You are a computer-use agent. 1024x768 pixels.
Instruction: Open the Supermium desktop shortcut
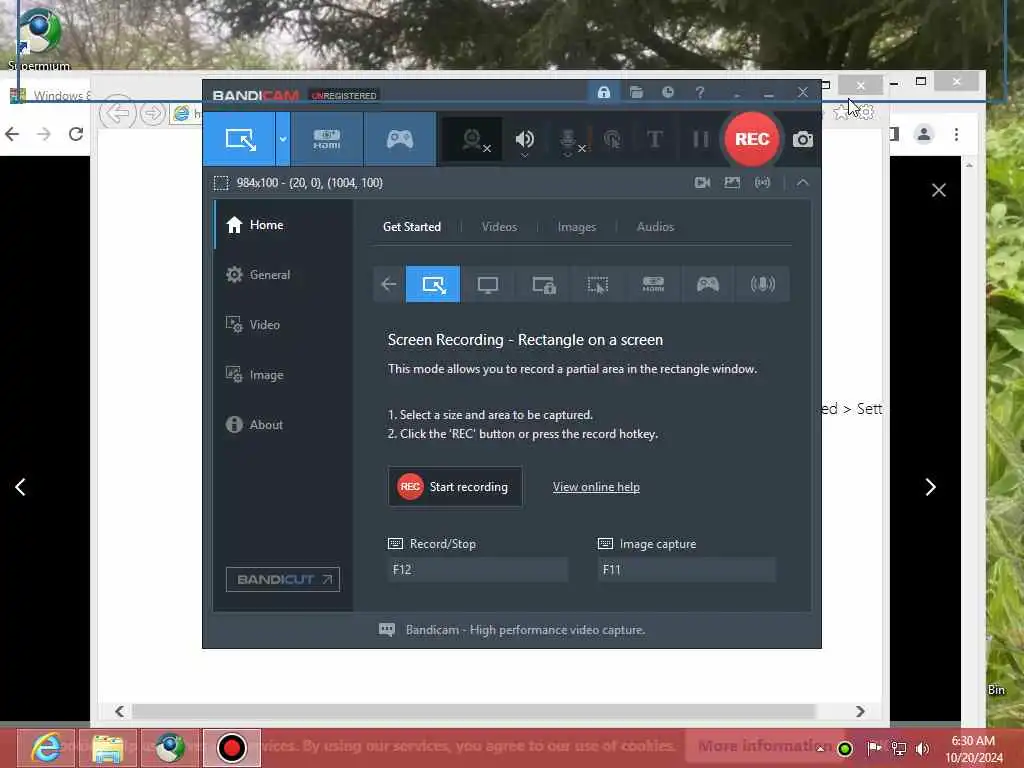(x=39, y=37)
